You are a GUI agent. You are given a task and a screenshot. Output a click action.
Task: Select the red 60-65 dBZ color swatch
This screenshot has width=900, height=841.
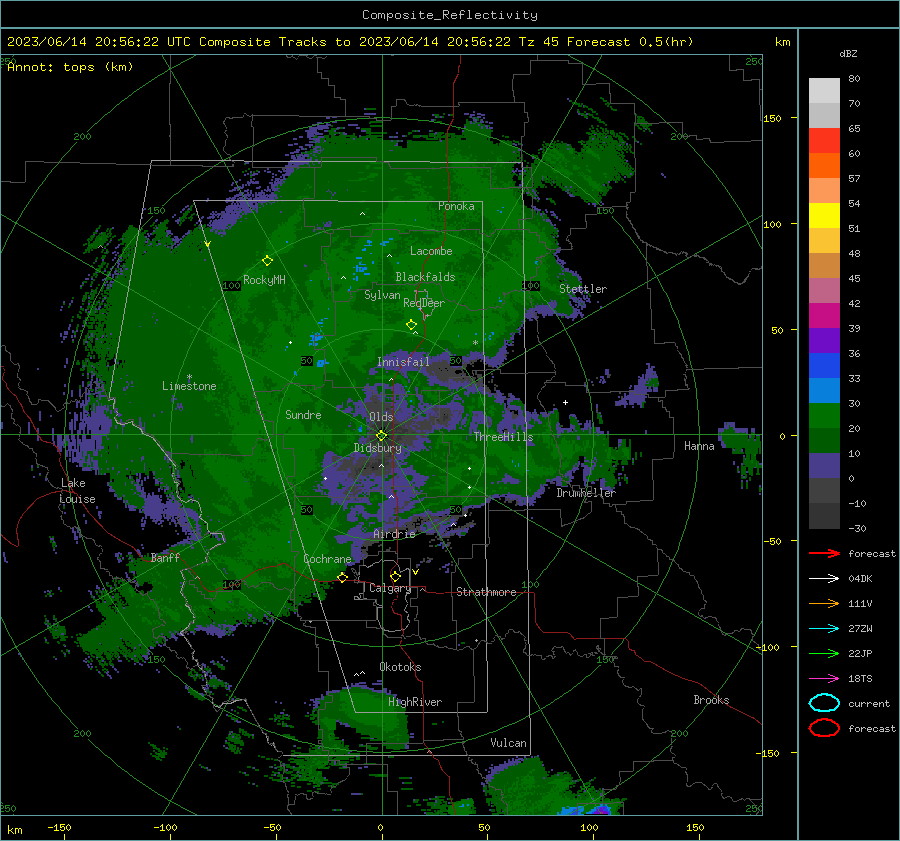pyautogui.click(x=824, y=141)
